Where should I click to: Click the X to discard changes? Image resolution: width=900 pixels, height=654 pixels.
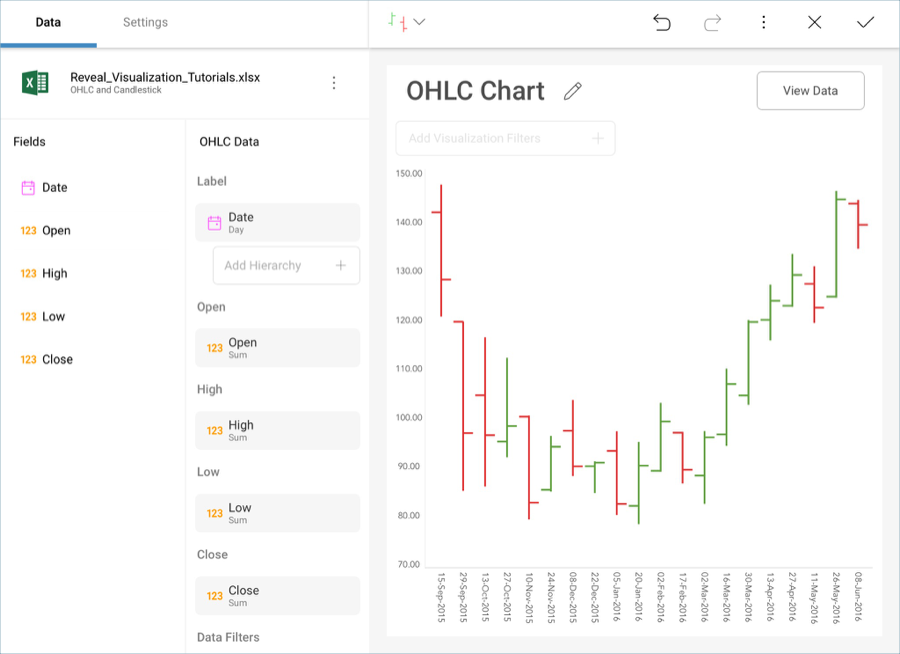(814, 22)
